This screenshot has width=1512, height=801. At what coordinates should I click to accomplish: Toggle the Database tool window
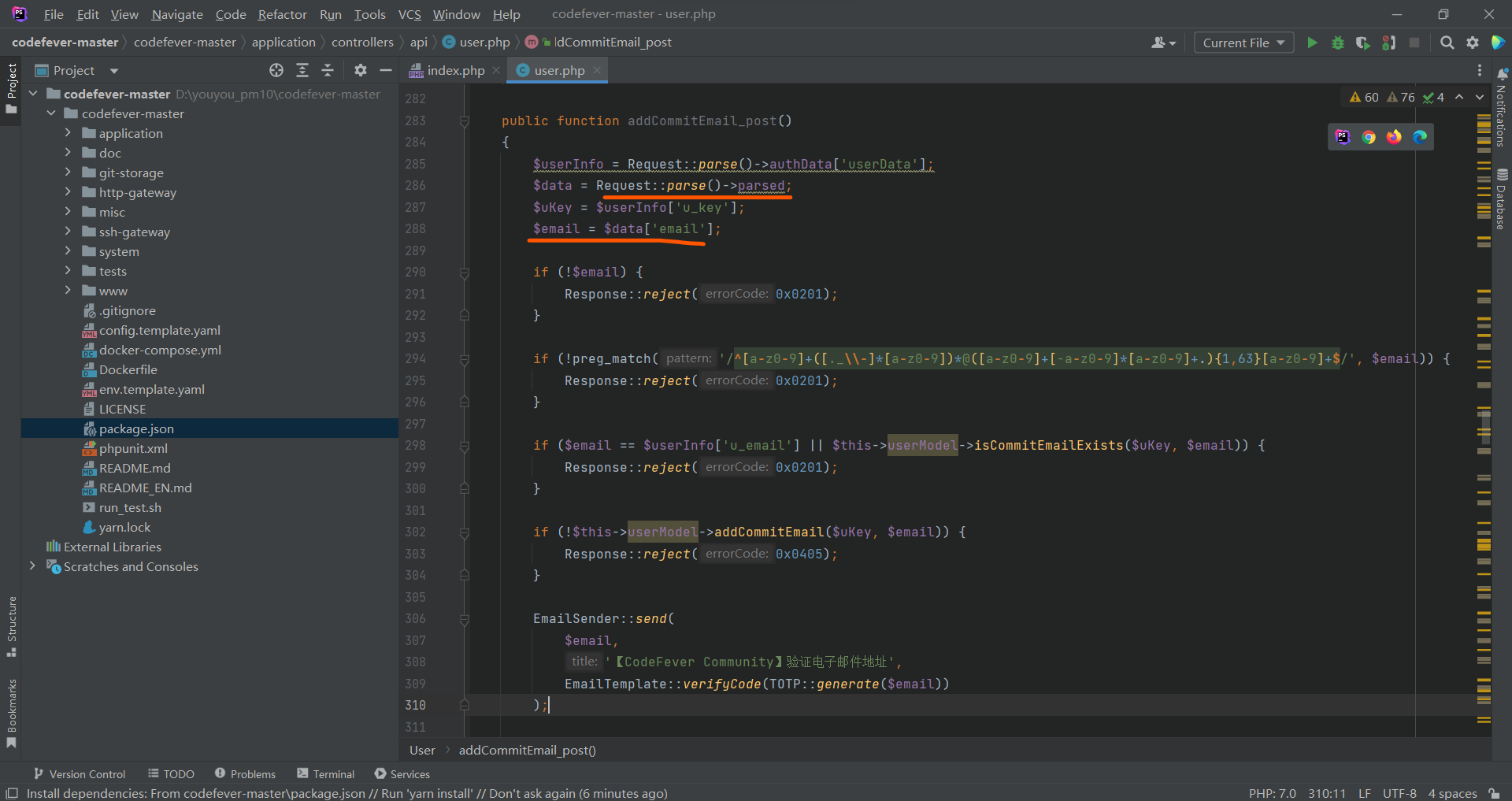coord(1502,199)
